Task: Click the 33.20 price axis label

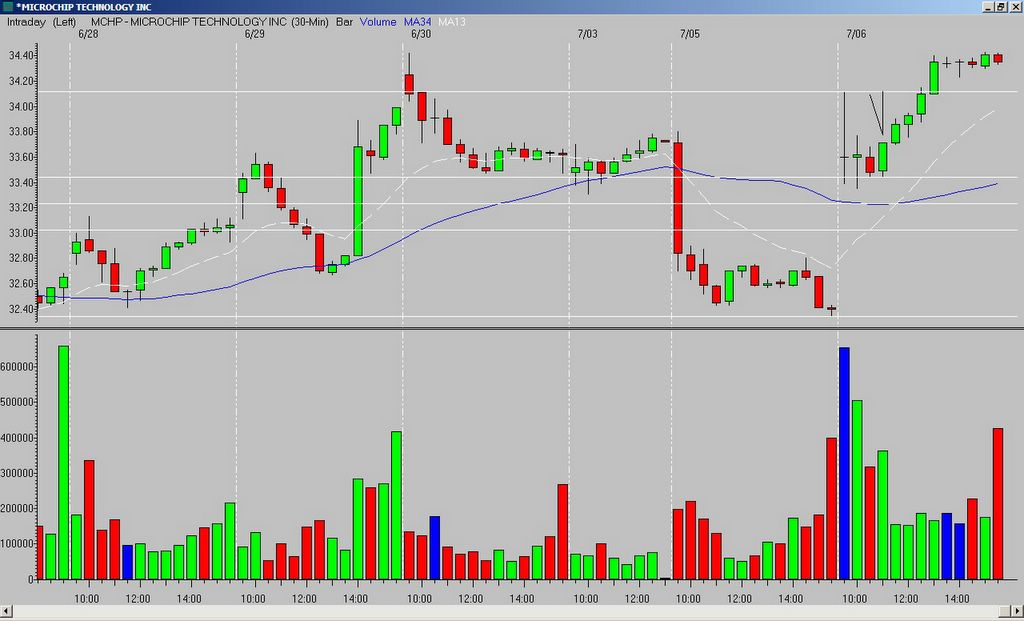Action: pyautogui.click(x=21, y=208)
